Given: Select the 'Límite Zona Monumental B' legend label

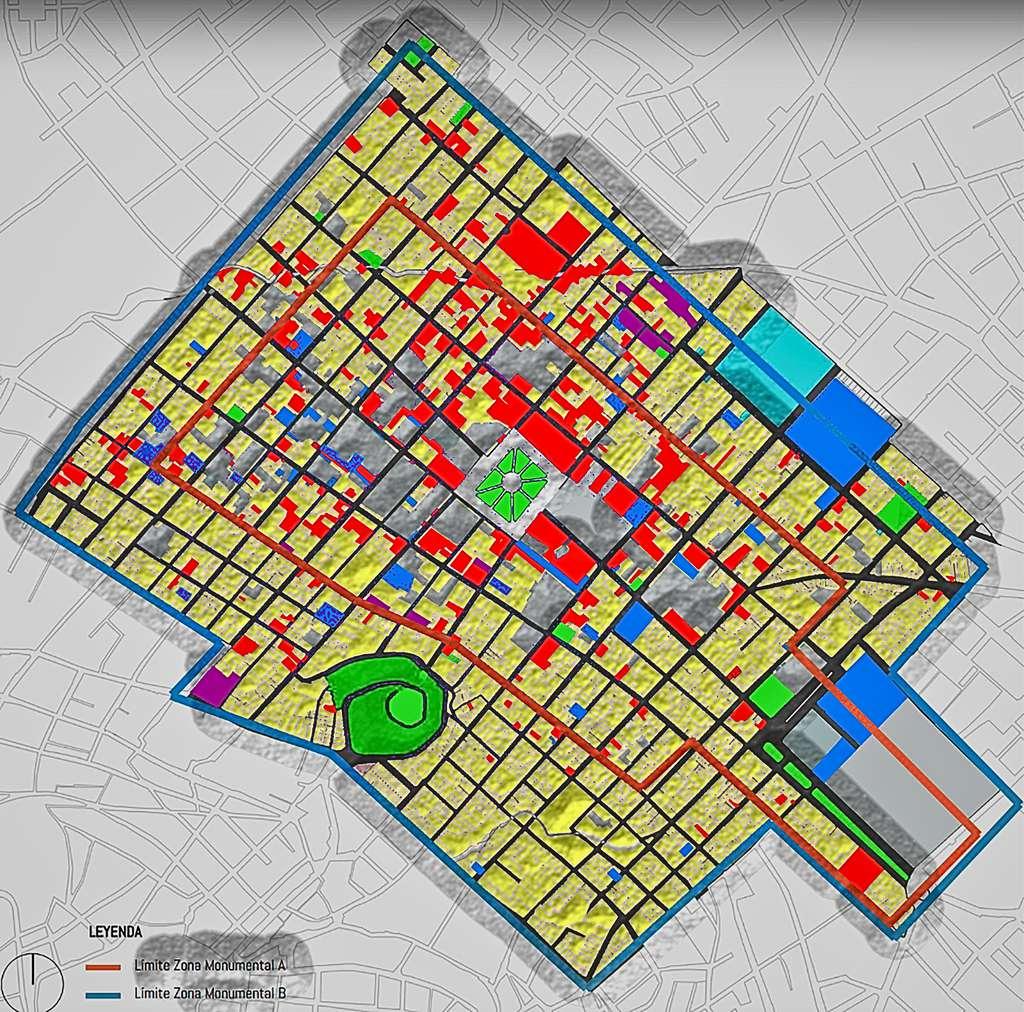Looking at the screenshot, I should point(210,994).
